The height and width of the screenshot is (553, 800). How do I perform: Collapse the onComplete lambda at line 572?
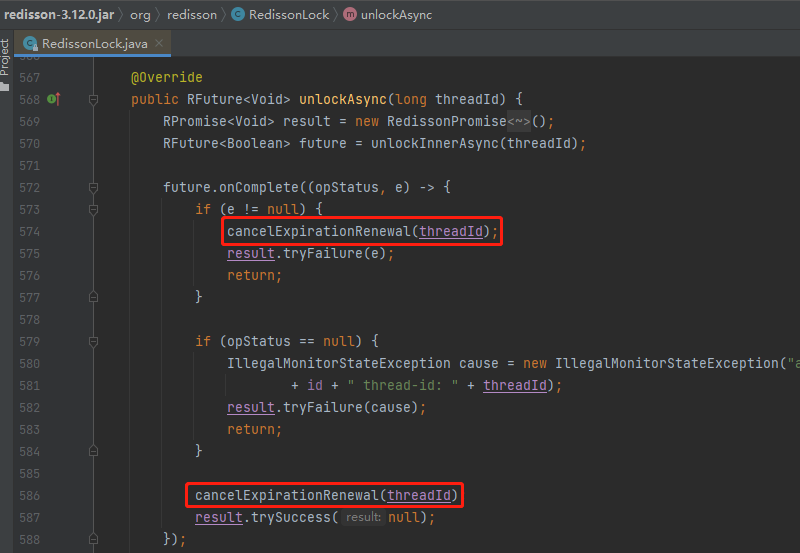click(93, 188)
